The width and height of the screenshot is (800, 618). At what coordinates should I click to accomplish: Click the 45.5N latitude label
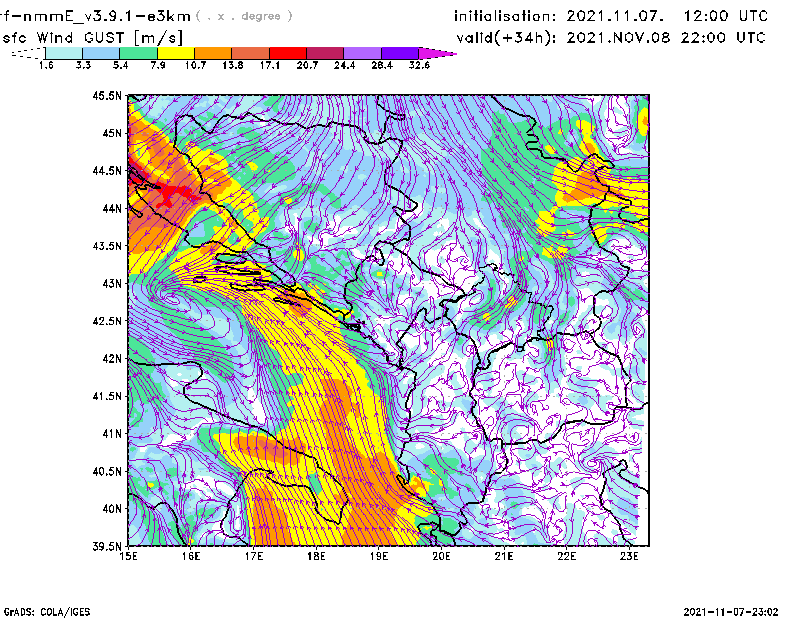click(107, 95)
